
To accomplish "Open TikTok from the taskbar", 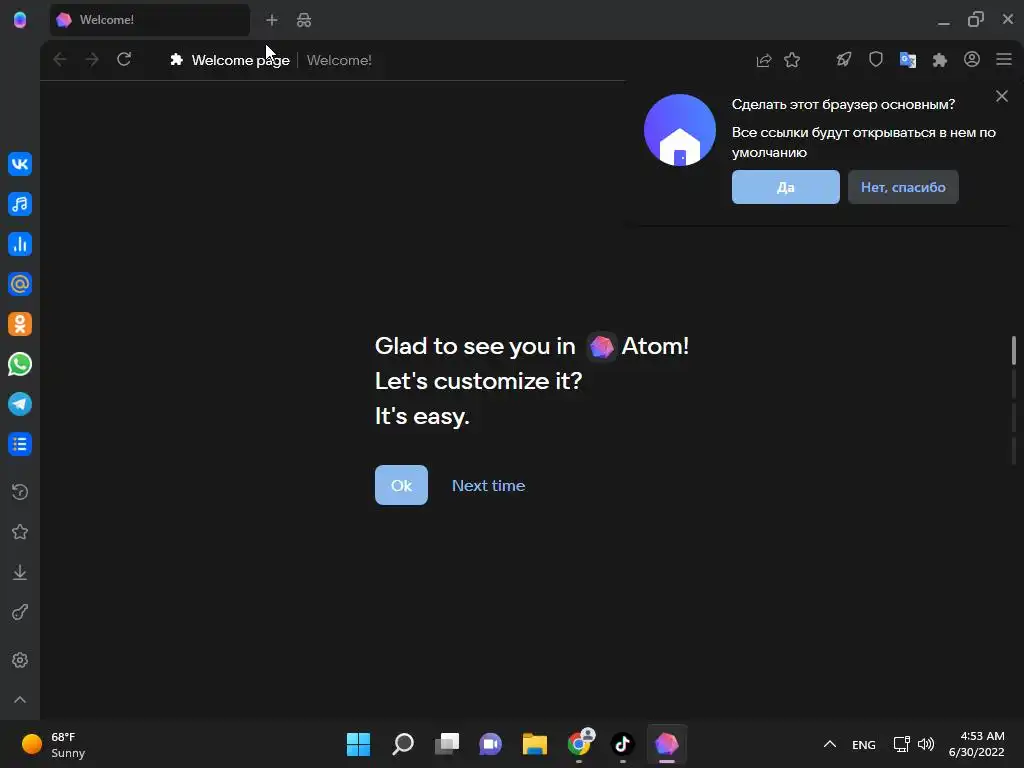I will click(622, 744).
